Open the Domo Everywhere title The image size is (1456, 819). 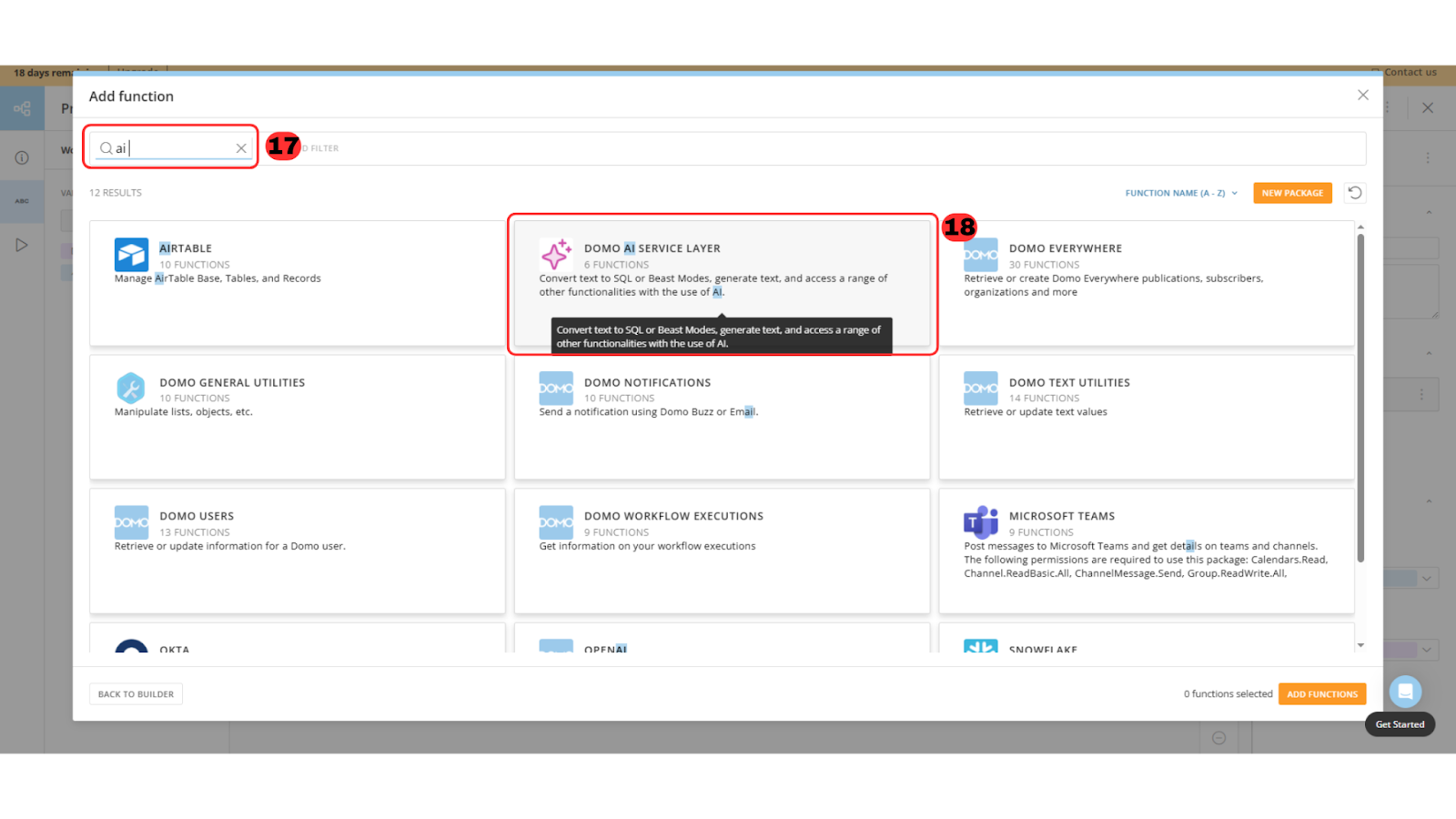coord(1066,248)
